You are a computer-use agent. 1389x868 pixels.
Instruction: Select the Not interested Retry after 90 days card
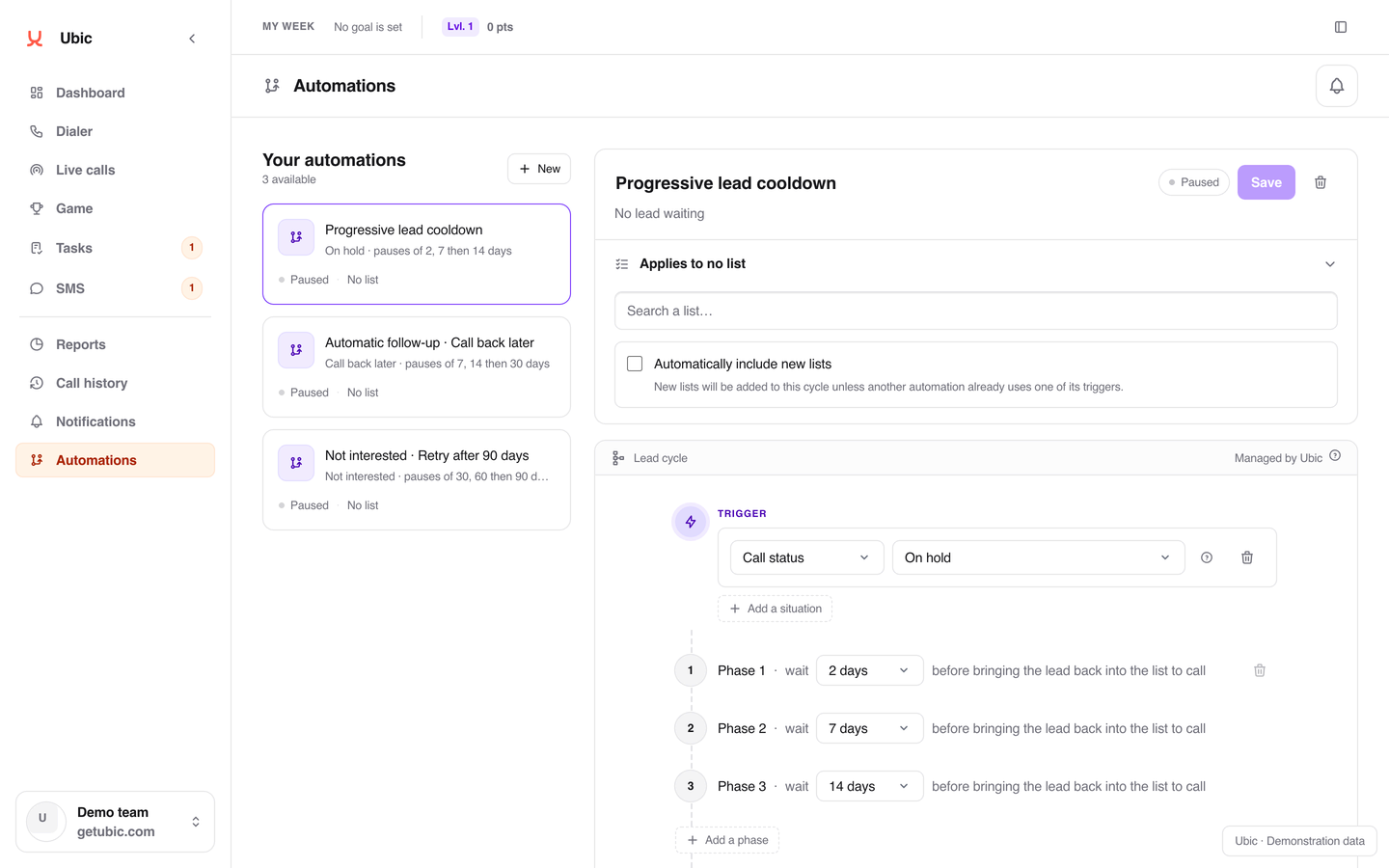[x=417, y=479]
